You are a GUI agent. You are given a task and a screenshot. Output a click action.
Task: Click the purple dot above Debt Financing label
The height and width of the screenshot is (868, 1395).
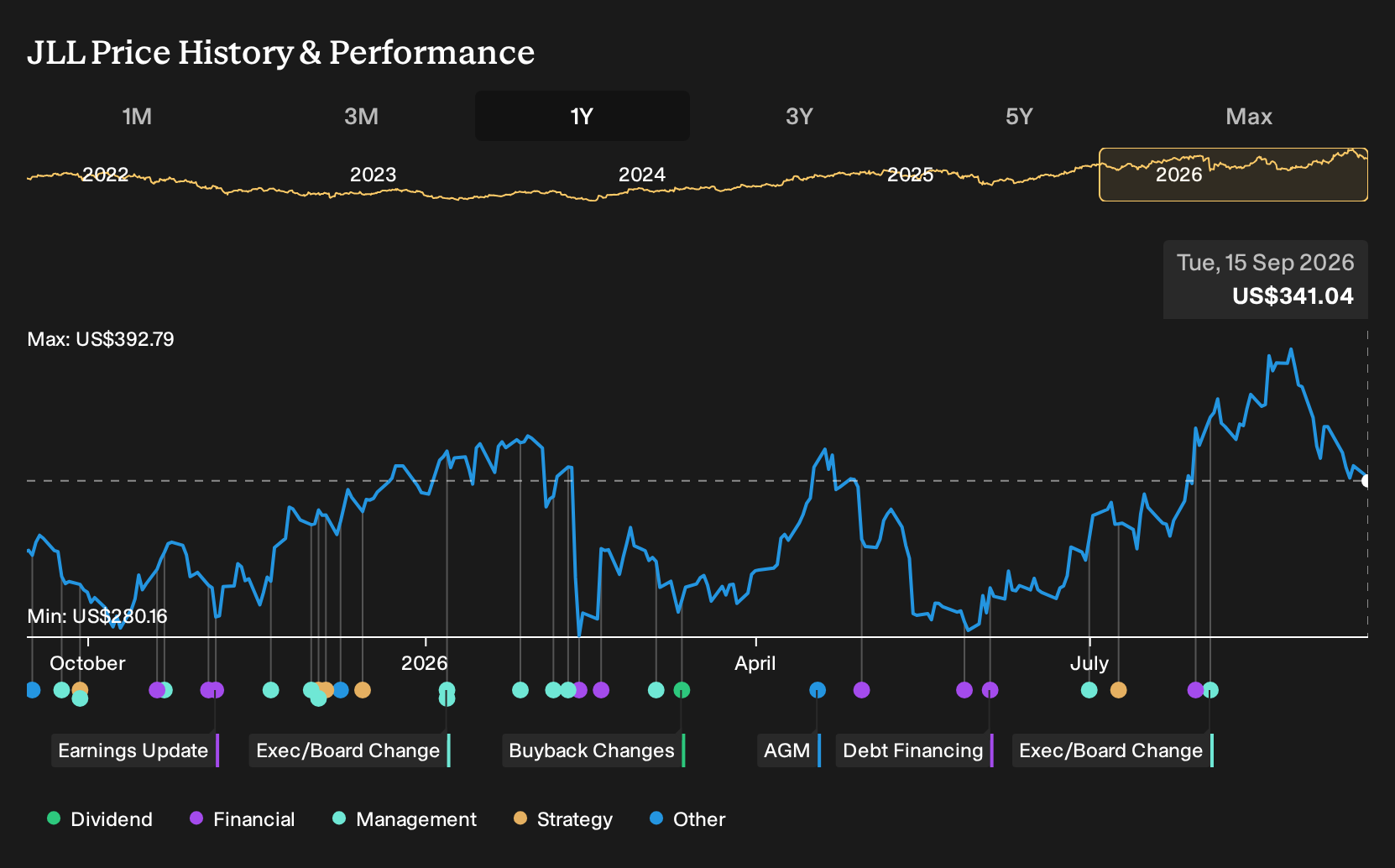(x=990, y=690)
